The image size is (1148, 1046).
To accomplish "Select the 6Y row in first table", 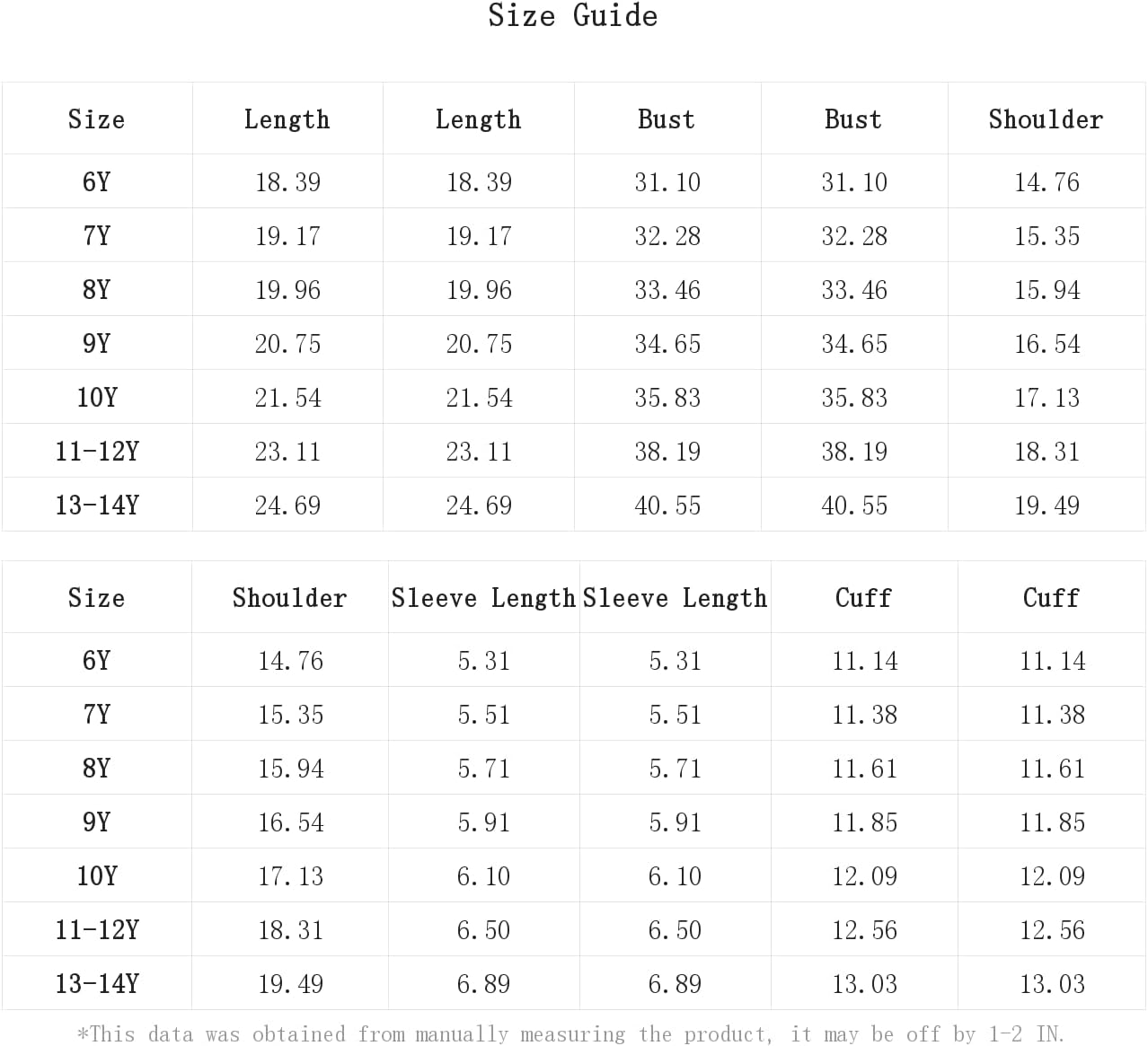I will (574, 181).
